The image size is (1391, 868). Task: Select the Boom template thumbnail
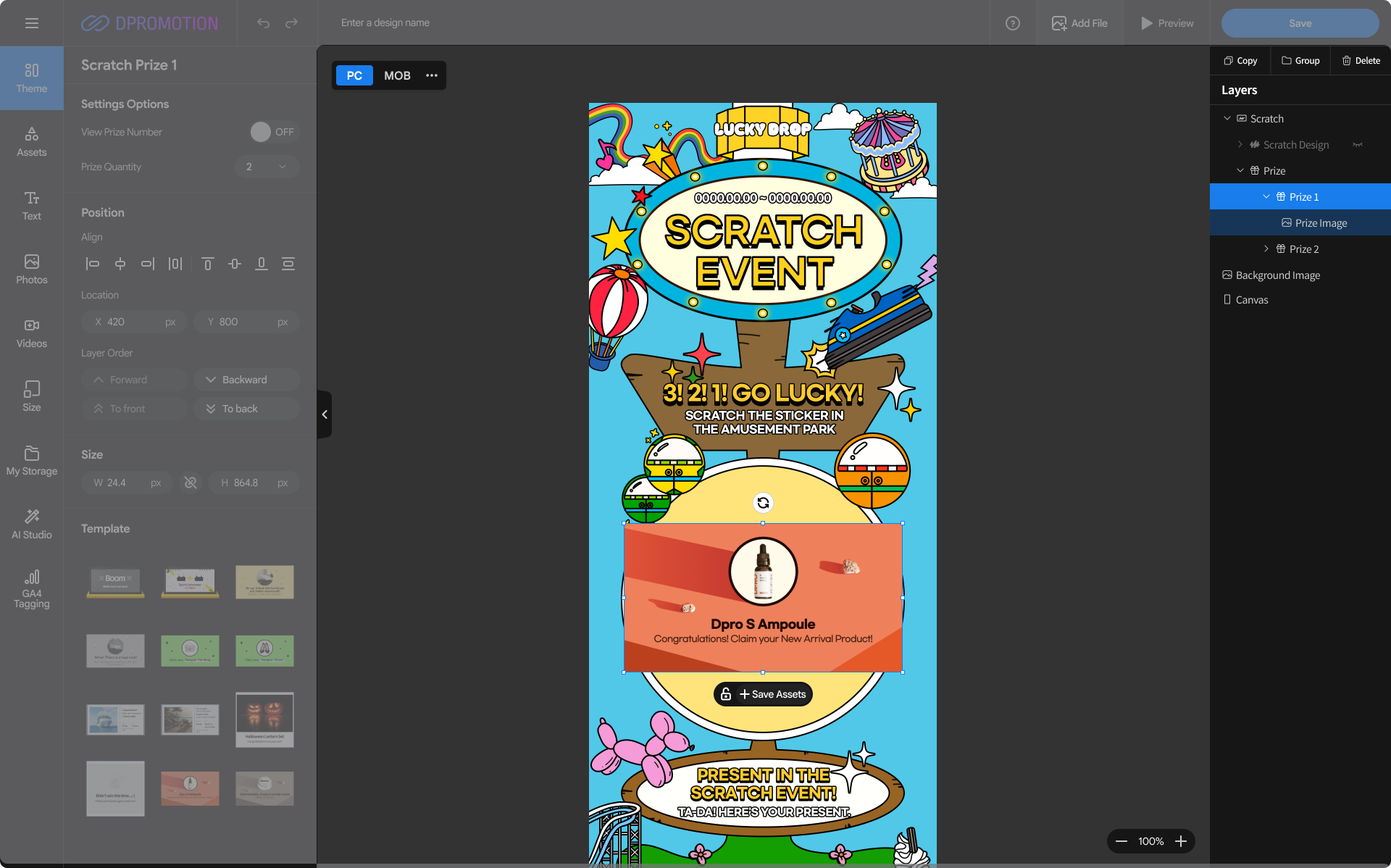tap(115, 581)
